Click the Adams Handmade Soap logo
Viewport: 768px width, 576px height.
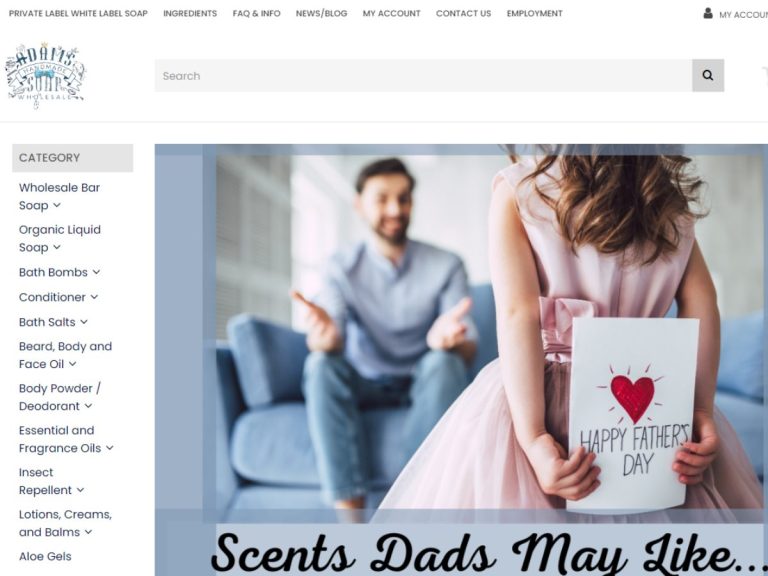[45, 75]
